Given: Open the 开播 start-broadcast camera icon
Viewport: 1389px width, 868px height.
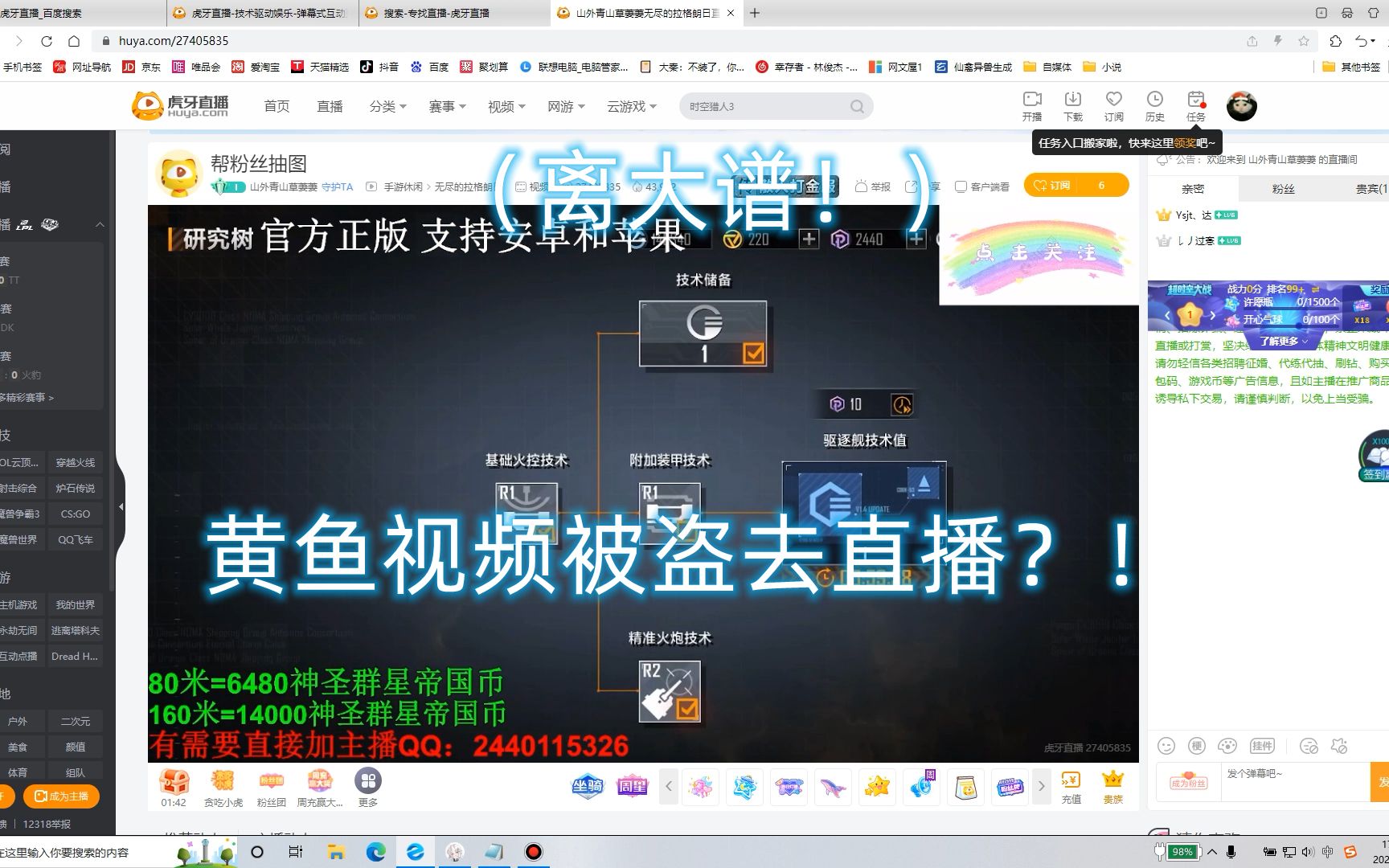Looking at the screenshot, I should pyautogui.click(x=1032, y=105).
